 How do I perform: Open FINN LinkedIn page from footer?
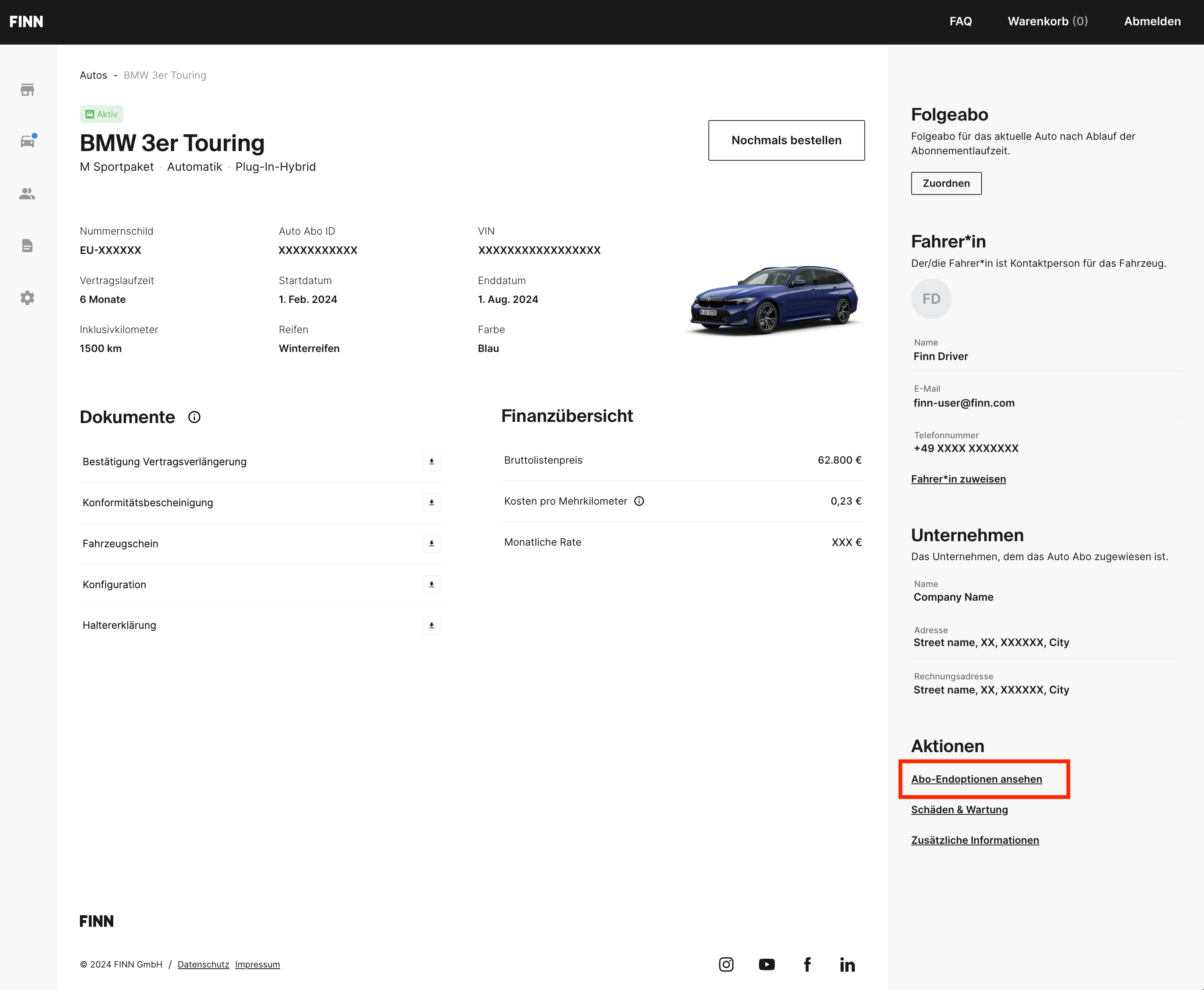click(x=847, y=964)
